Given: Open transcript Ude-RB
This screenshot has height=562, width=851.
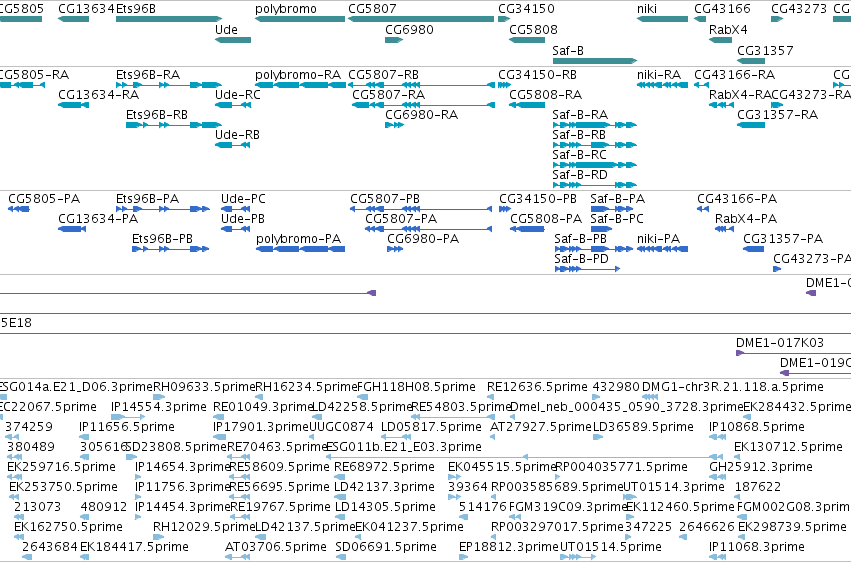Looking at the screenshot, I should pos(233,145).
